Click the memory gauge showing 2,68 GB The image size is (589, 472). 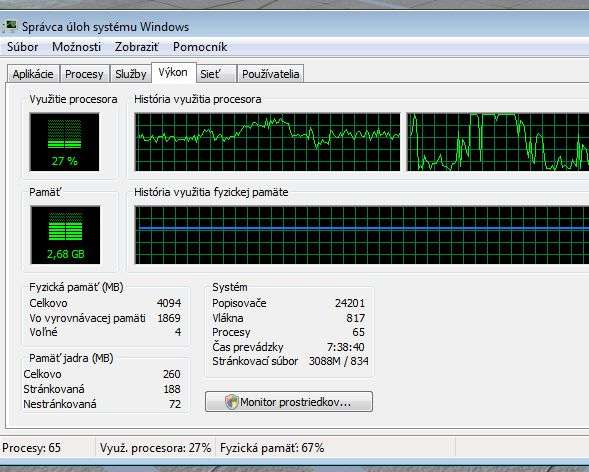coord(65,235)
